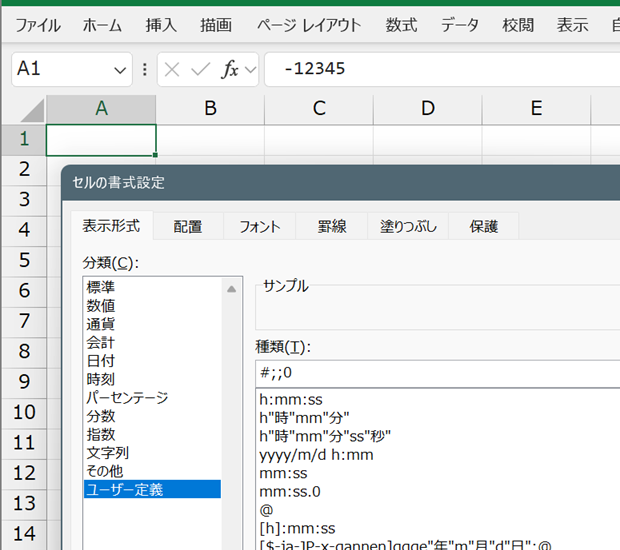620x550 pixels.
Task: Switch to the 塗りつぶし tab
Action: (x=408, y=226)
